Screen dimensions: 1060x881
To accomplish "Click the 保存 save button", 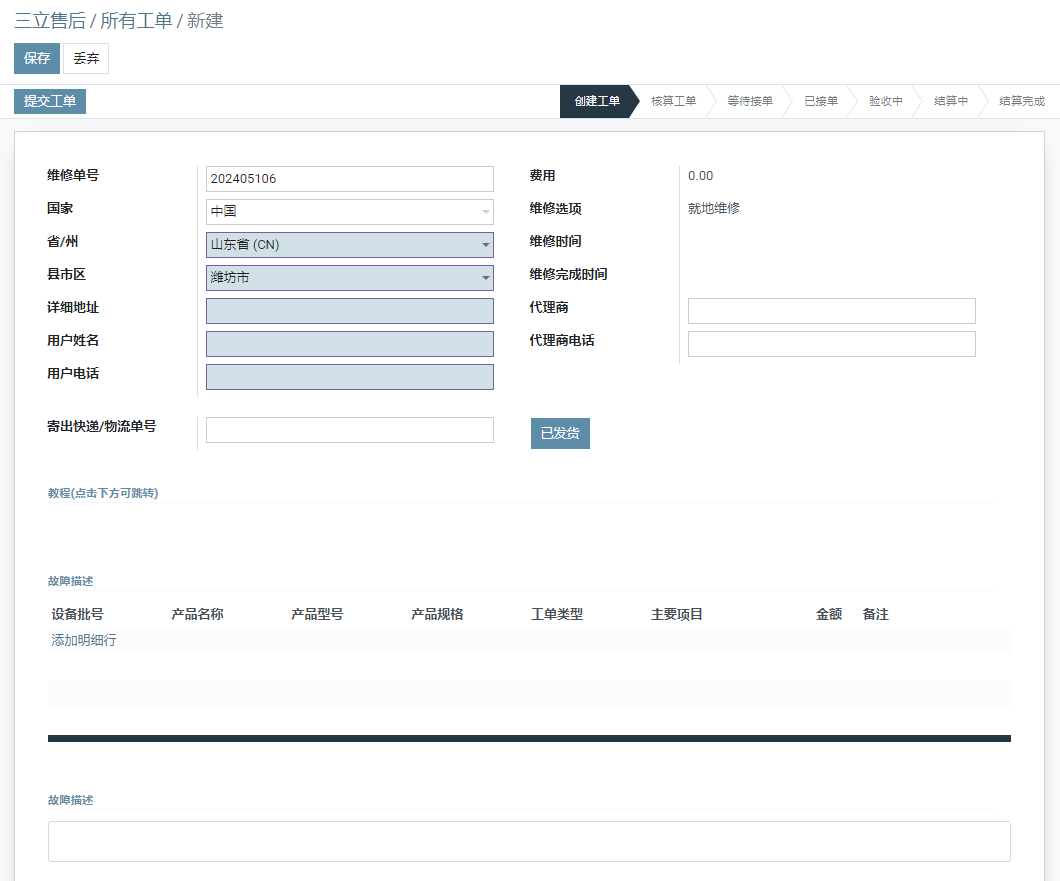I will (37, 59).
